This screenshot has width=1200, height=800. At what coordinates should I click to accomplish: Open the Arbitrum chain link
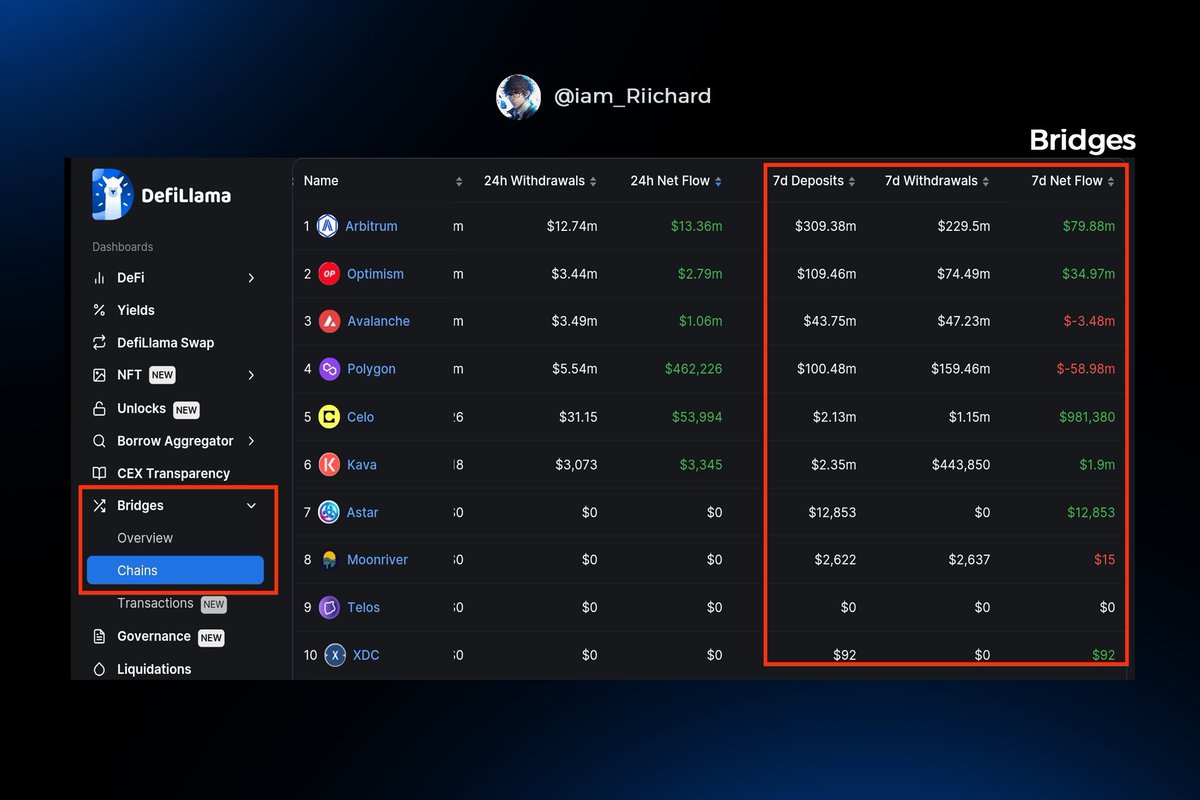coord(371,226)
